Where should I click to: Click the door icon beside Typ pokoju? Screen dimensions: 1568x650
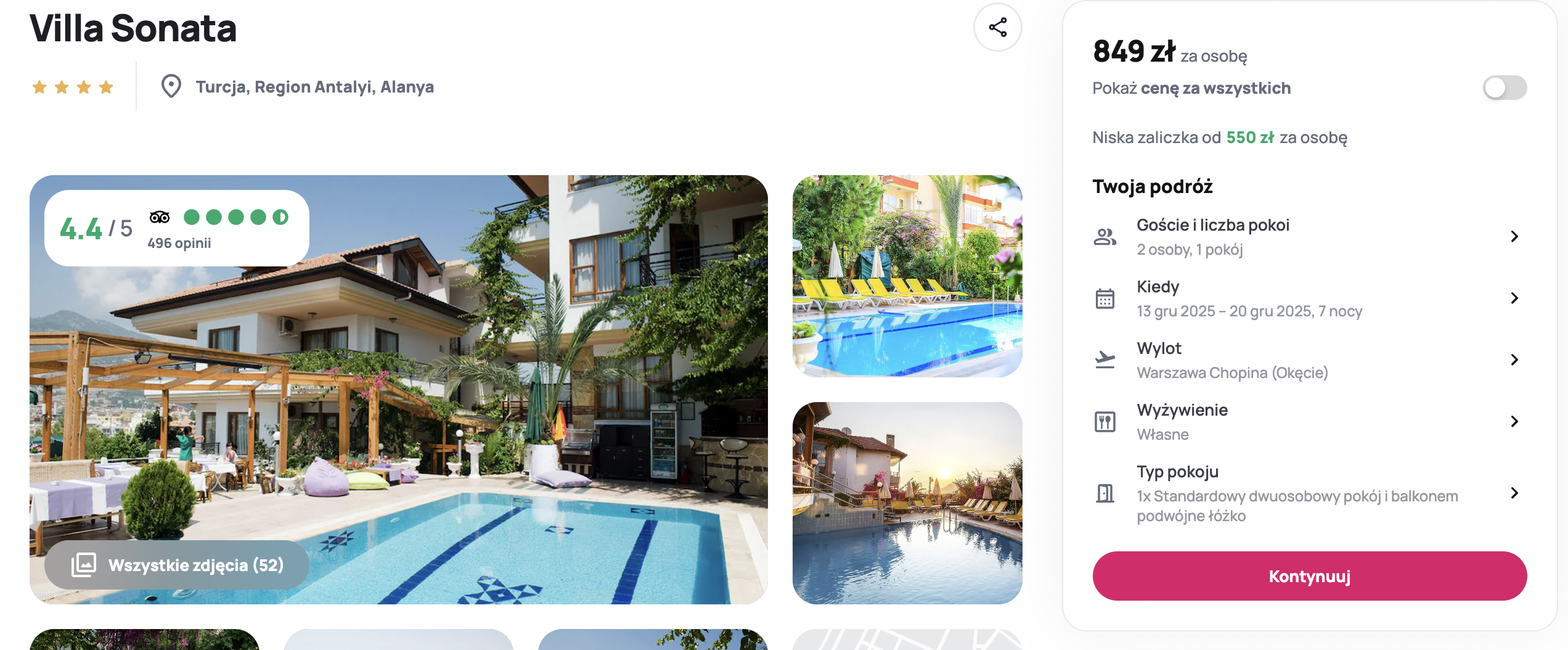tap(1105, 493)
